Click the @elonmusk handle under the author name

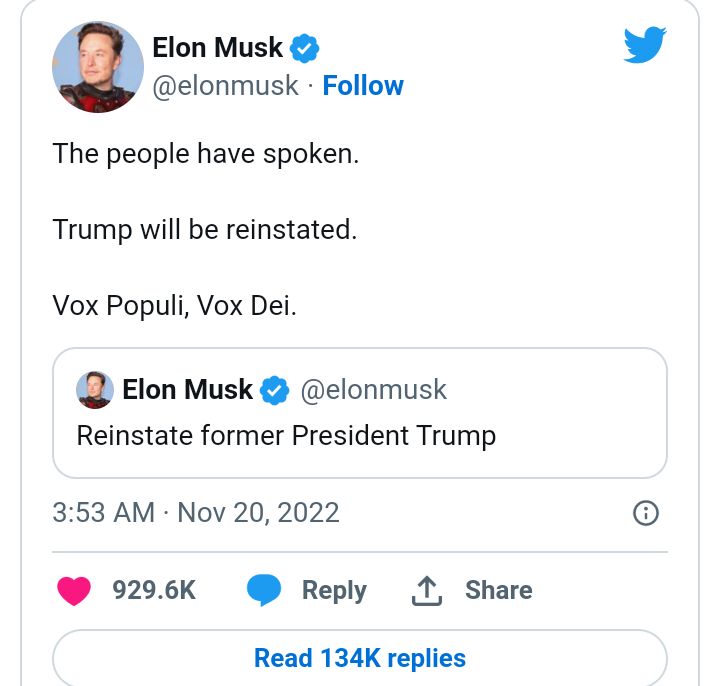tap(225, 86)
